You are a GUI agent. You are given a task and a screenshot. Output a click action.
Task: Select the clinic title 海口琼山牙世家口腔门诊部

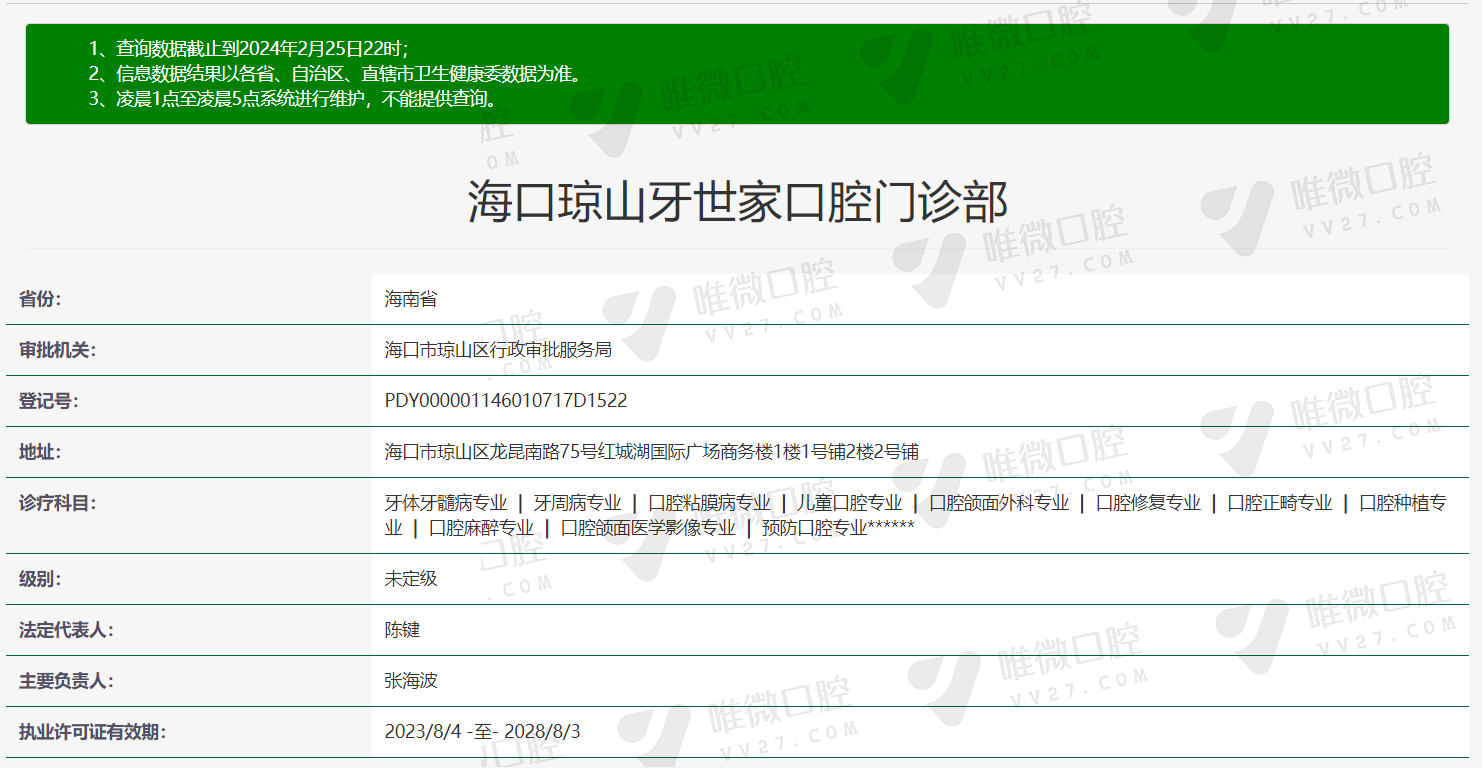click(738, 201)
